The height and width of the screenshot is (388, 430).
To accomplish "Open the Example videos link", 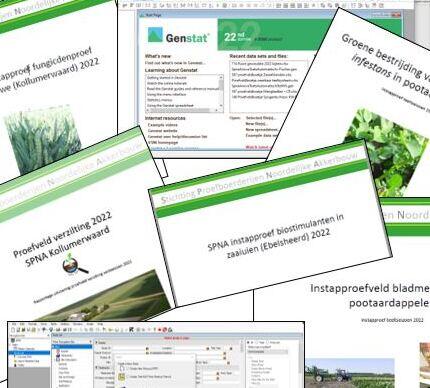I will (x=163, y=125).
